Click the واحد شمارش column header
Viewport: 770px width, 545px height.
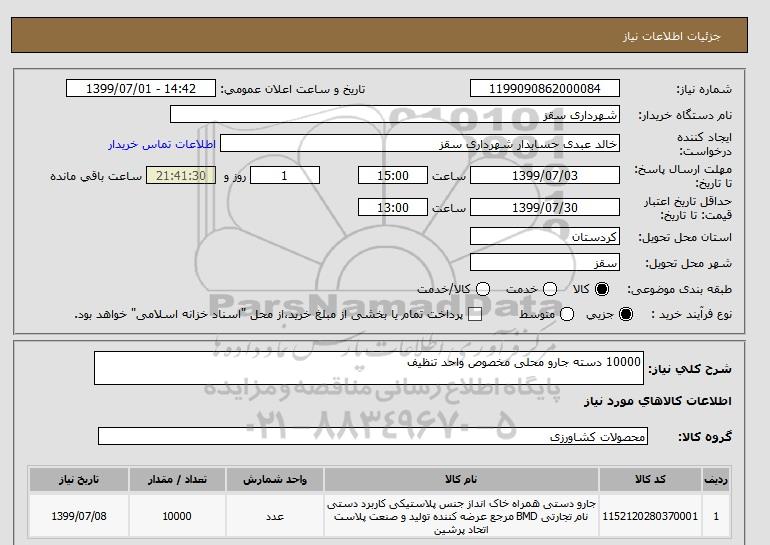tap(275, 480)
